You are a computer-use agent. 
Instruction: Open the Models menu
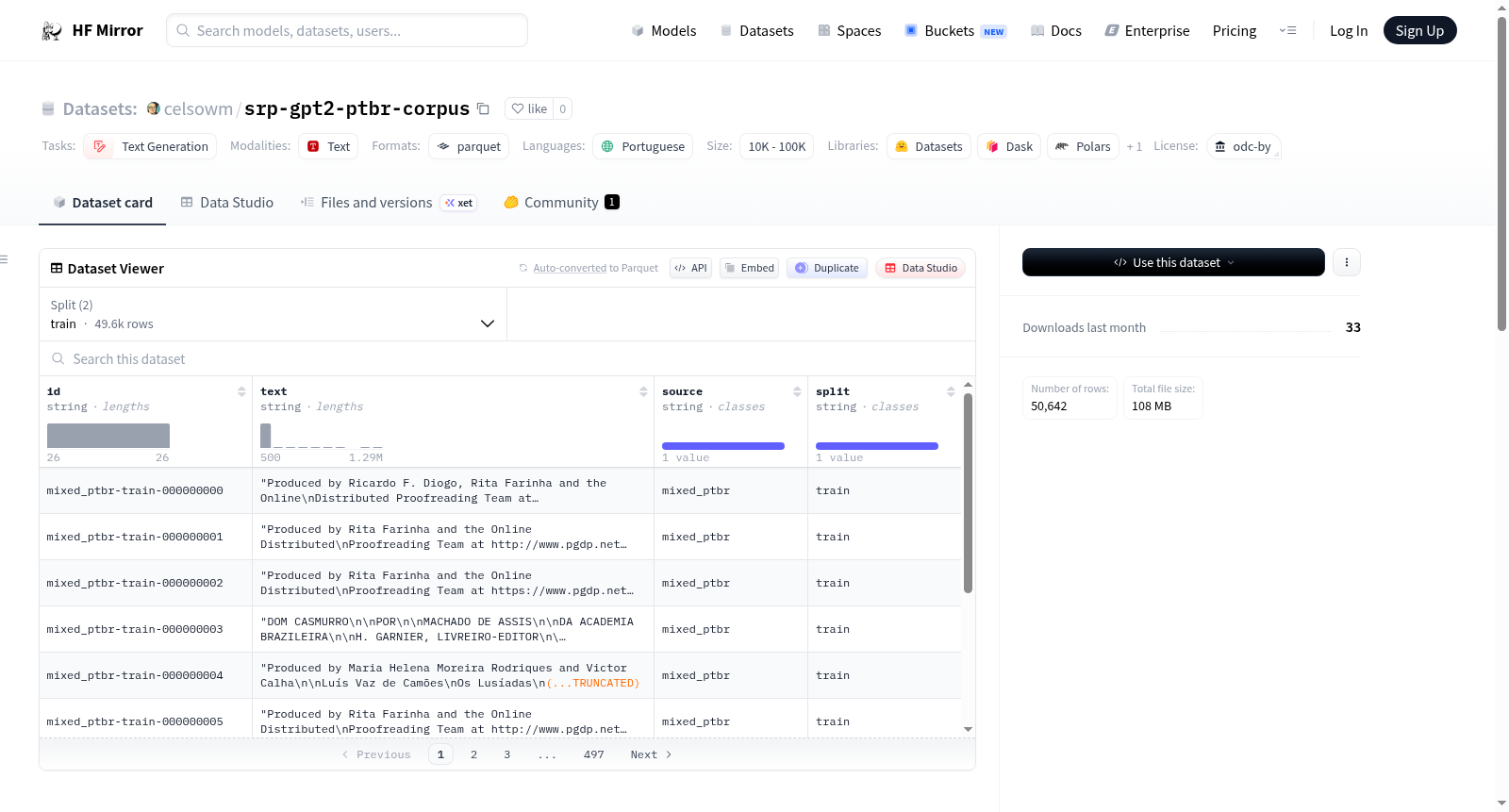pyautogui.click(x=664, y=31)
